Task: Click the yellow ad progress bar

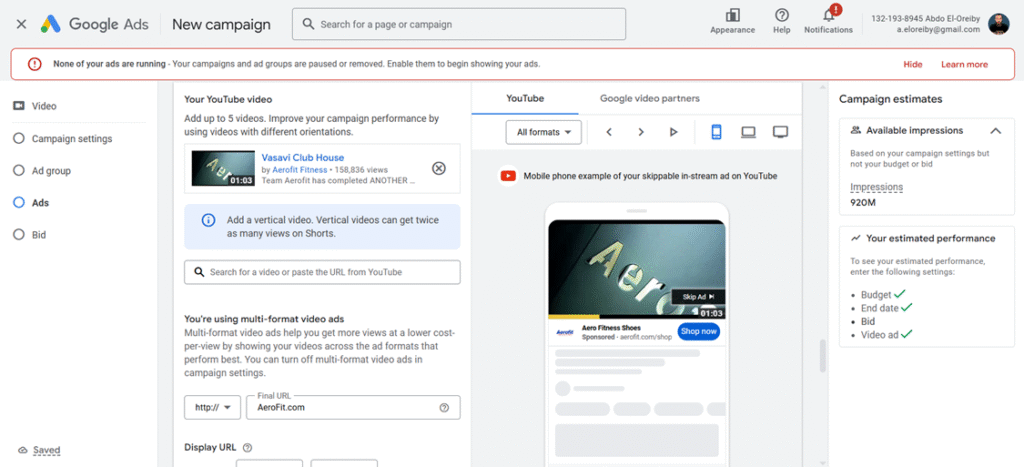Action: [573, 317]
